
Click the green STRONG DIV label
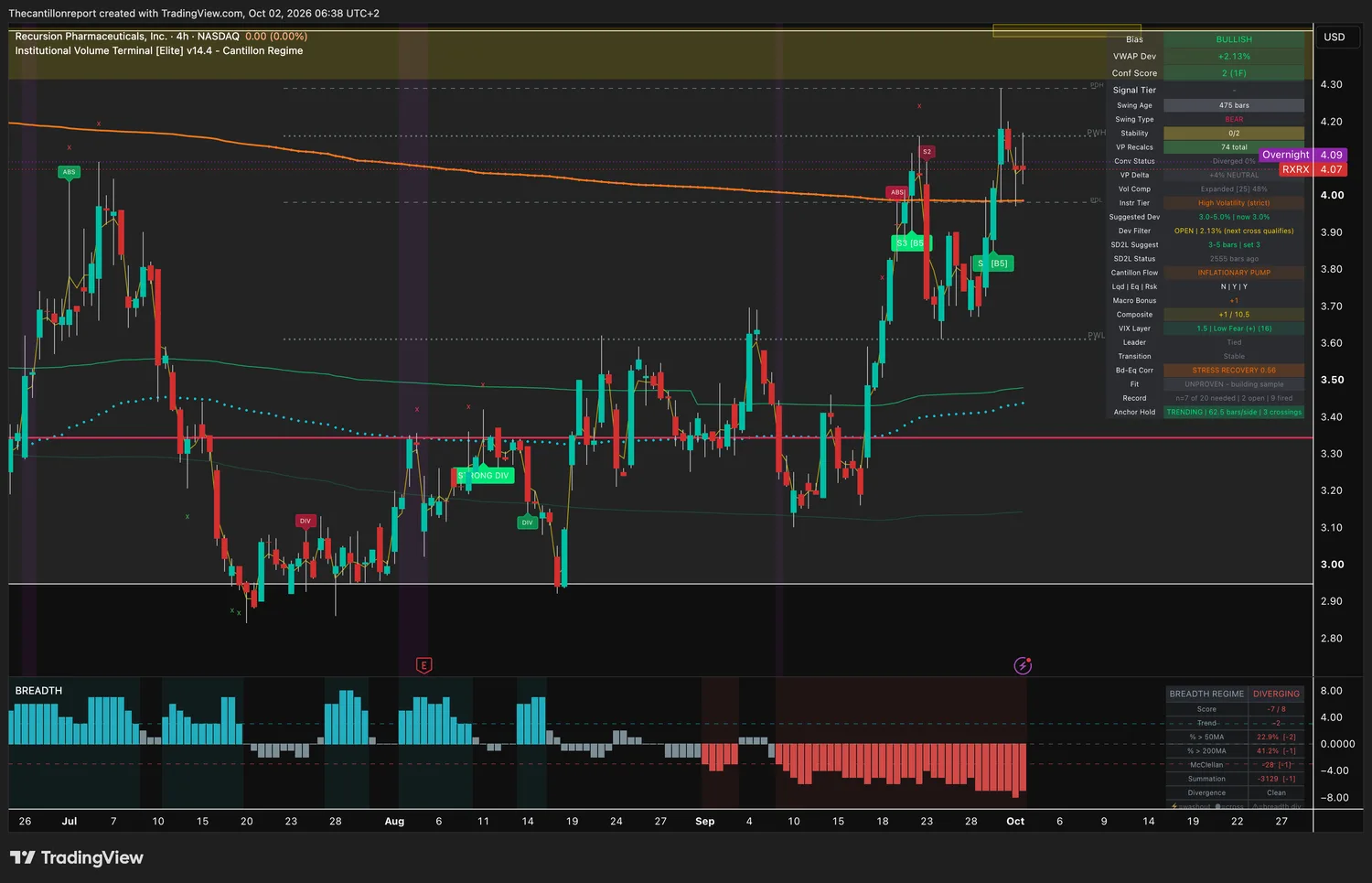point(483,476)
